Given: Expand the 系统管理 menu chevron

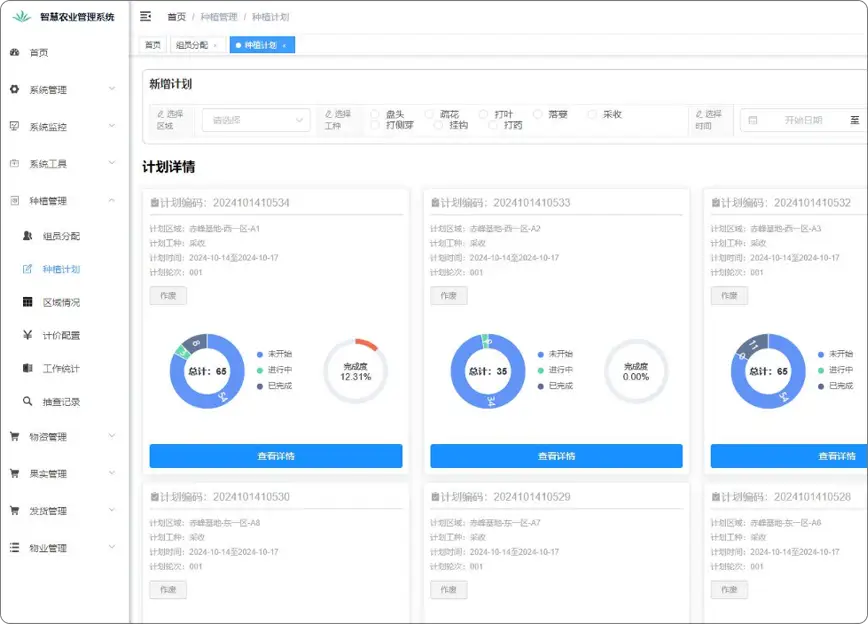Looking at the screenshot, I should (x=113, y=90).
